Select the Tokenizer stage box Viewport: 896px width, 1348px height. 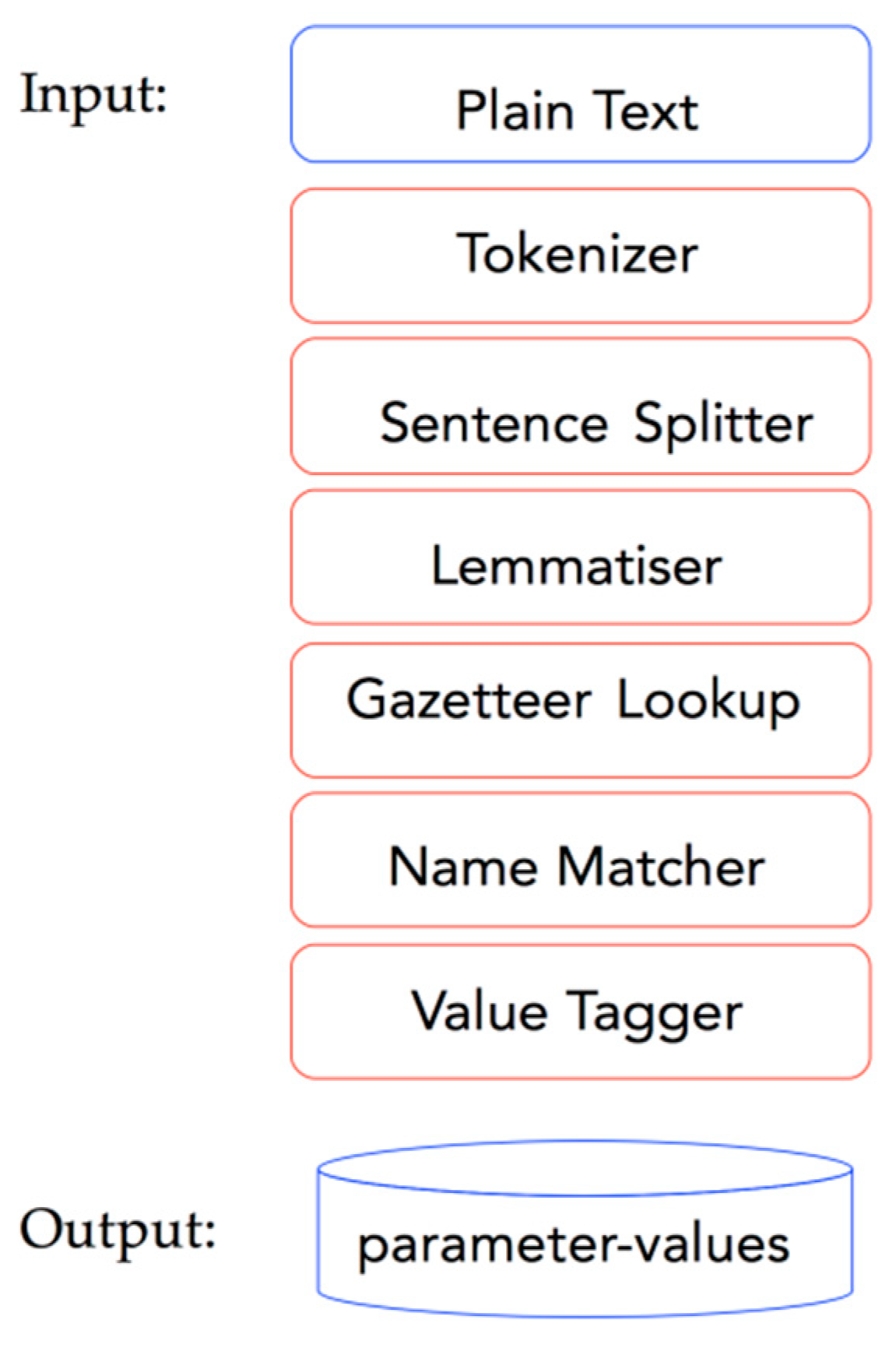pos(580,255)
